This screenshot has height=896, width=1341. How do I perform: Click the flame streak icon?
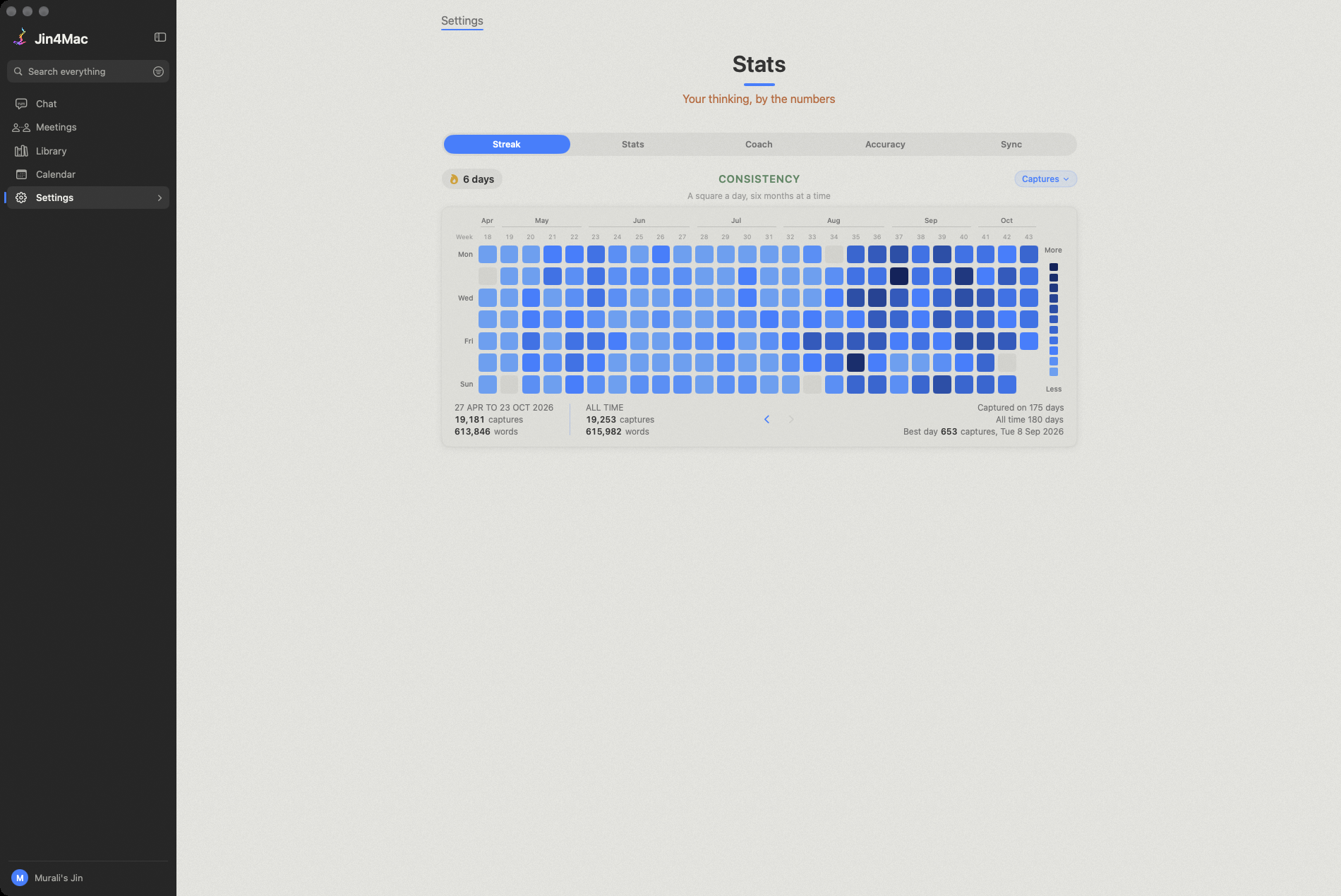click(454, 179)
